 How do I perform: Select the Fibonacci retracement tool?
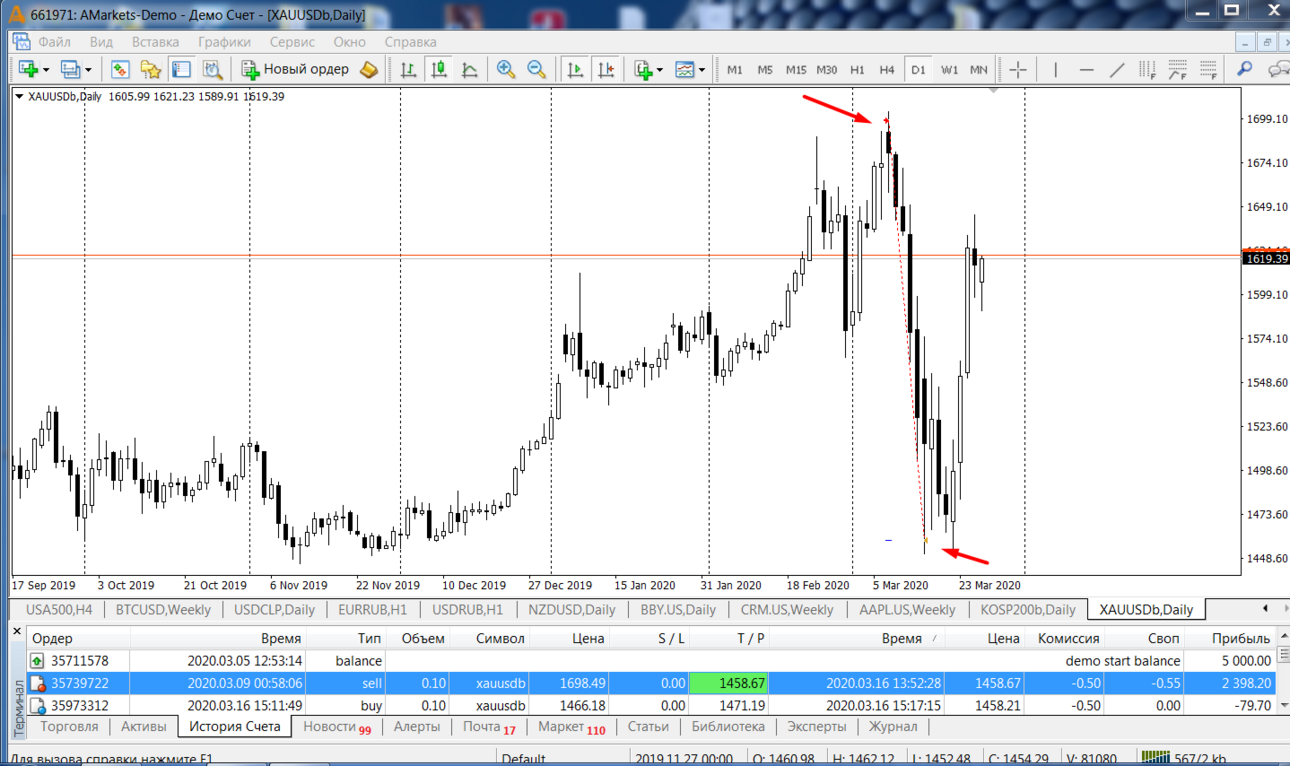pyautogui.click(x=1209, y=69)
